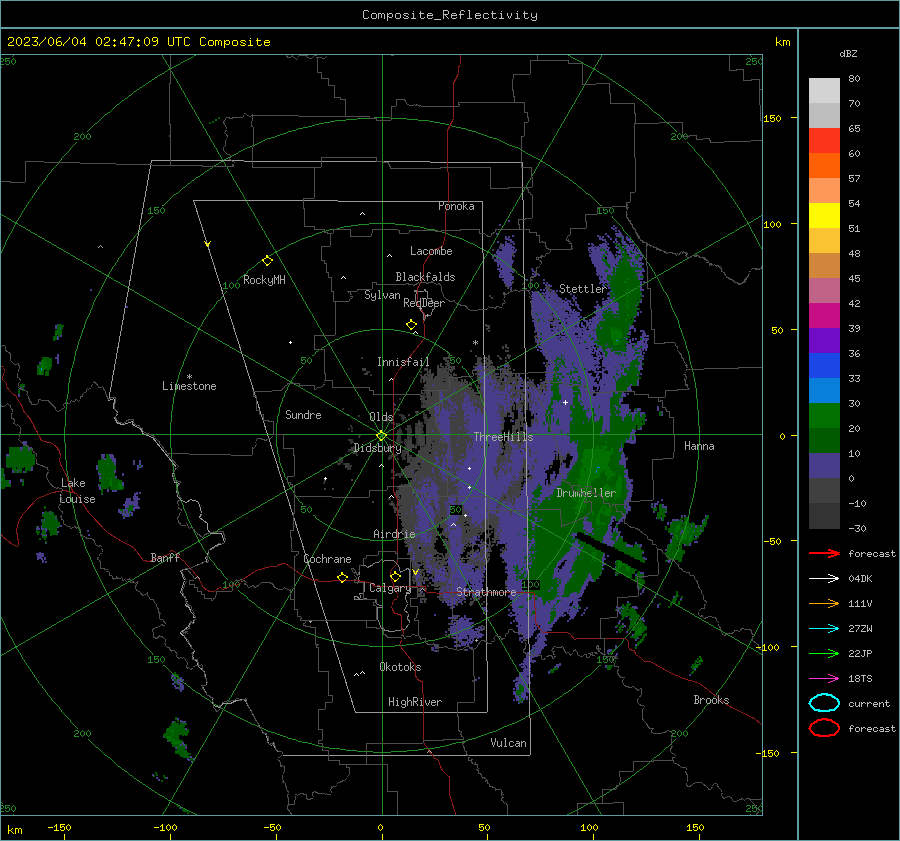The width and height of the screenshot is (900, 841).
Task: Click the Okotoks town label
Action: point(400,667)
